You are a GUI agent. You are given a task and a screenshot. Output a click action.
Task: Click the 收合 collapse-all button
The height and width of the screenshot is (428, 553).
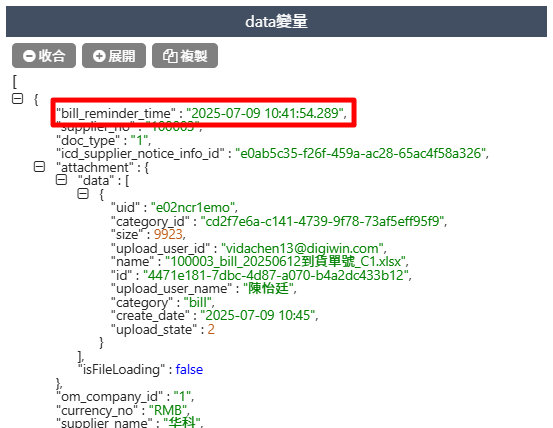pyautogui.click(x=44, y=56)
